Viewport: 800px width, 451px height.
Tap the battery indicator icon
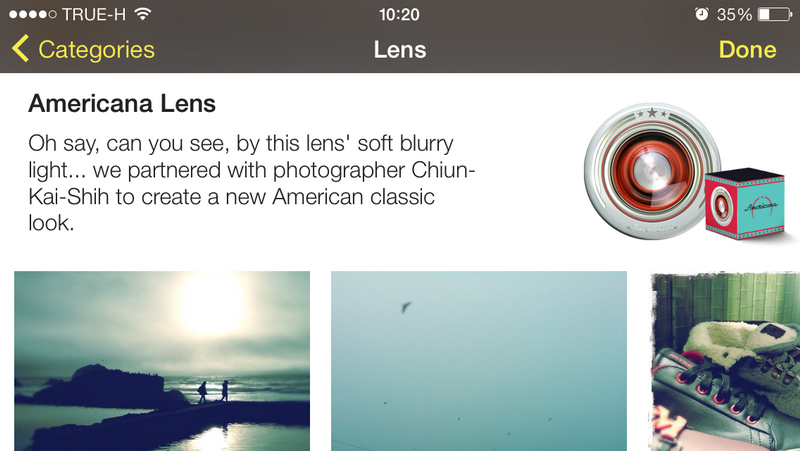(x=775, y=14)
